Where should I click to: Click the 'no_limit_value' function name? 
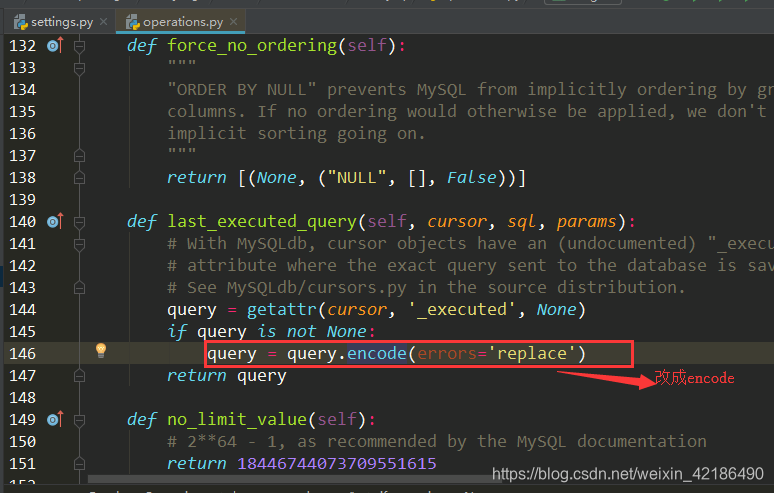[237, 419]
